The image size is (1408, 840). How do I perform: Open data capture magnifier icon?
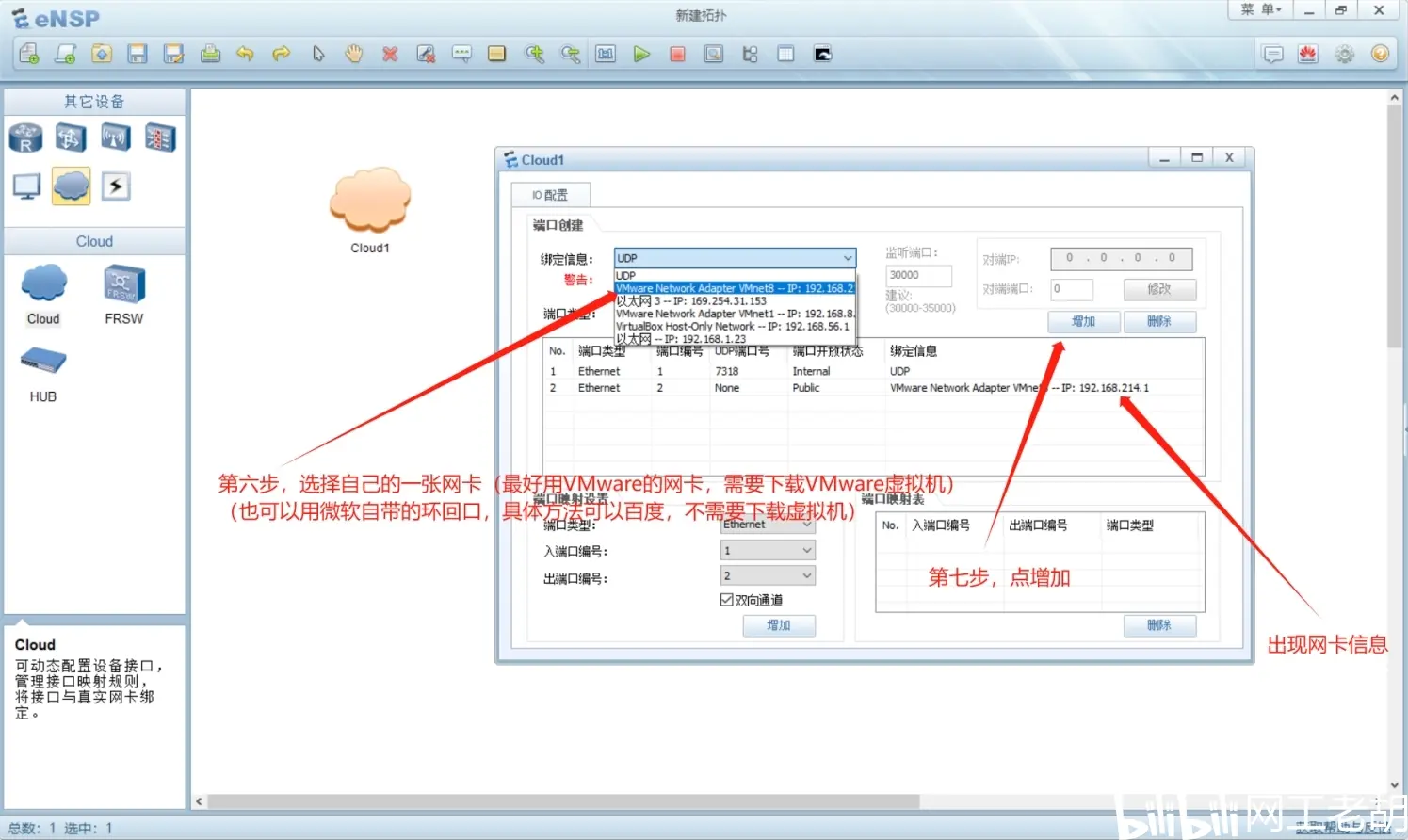point(714,54)
